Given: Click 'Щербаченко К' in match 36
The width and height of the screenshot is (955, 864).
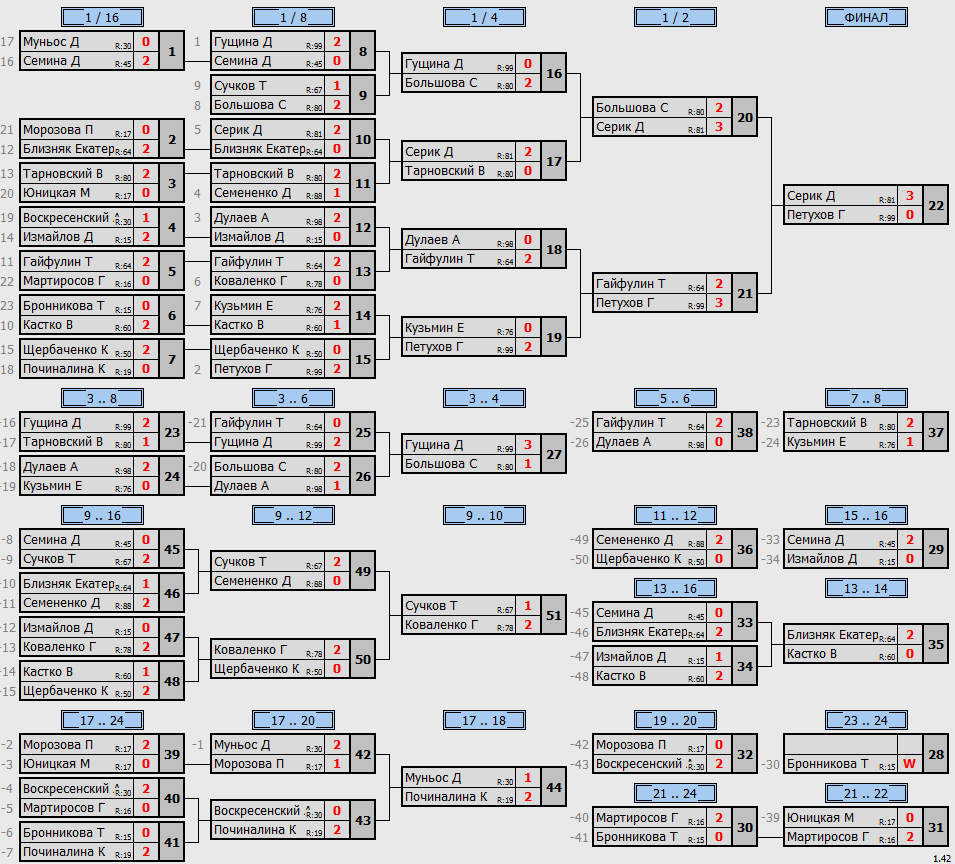Looking at the screenshot, I should (x=638, y=559).
